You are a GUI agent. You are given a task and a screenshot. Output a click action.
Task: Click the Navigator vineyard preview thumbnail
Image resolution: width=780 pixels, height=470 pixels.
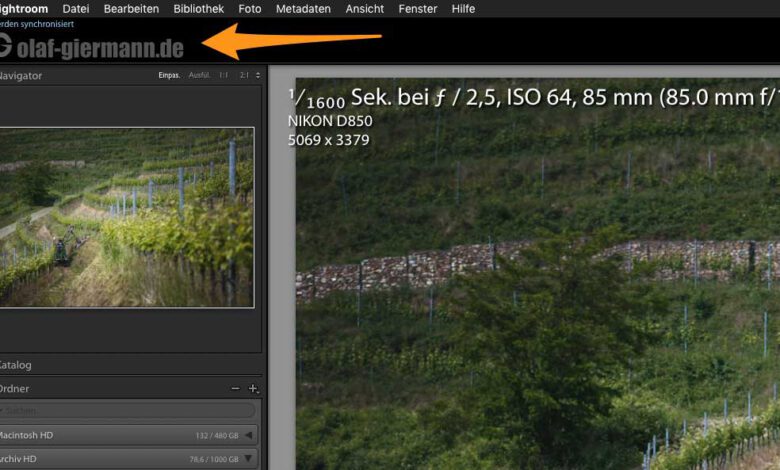(x=127, y=217)
